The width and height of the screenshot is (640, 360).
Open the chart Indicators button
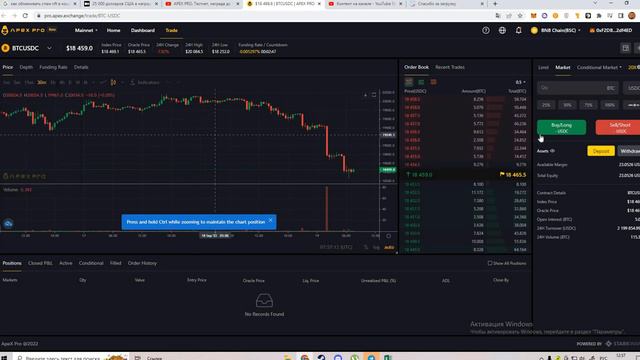144,82
